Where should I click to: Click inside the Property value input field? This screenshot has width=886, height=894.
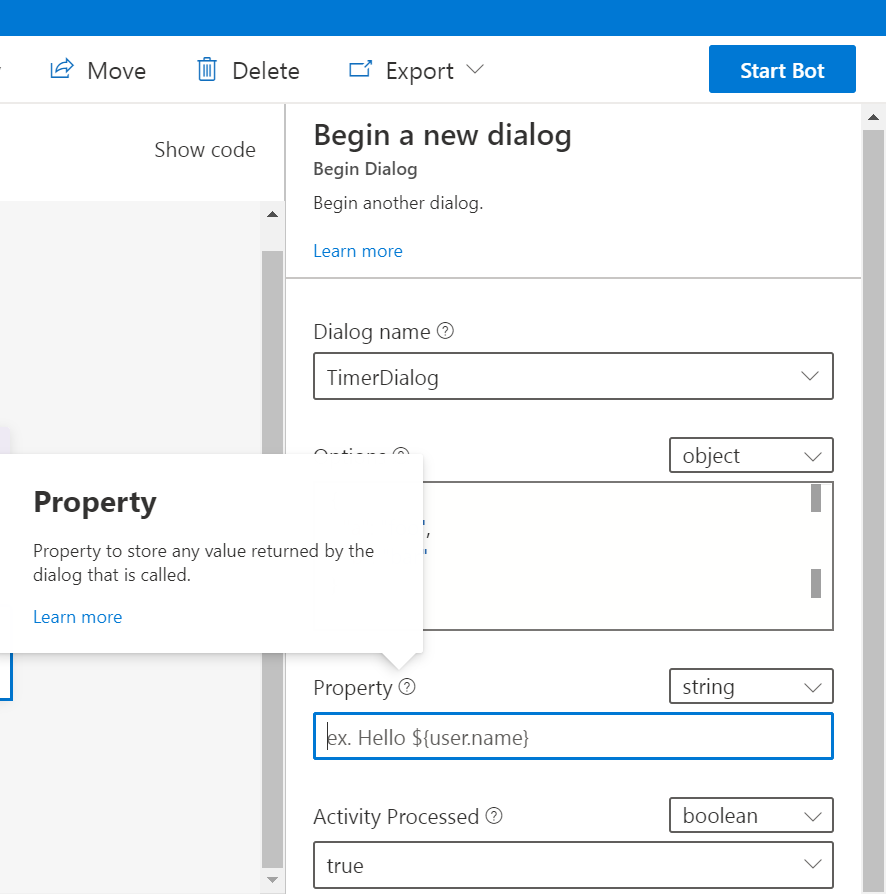coord(573,735)
